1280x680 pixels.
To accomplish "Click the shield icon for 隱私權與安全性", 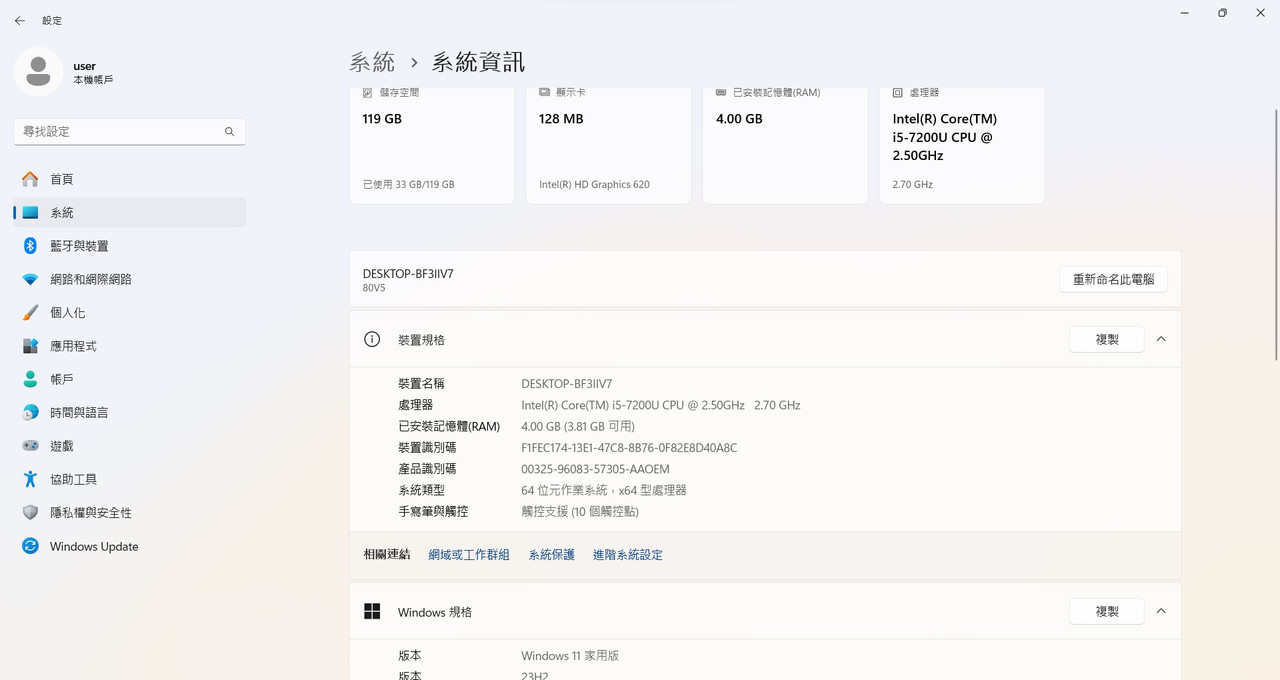I will (30, 512).
